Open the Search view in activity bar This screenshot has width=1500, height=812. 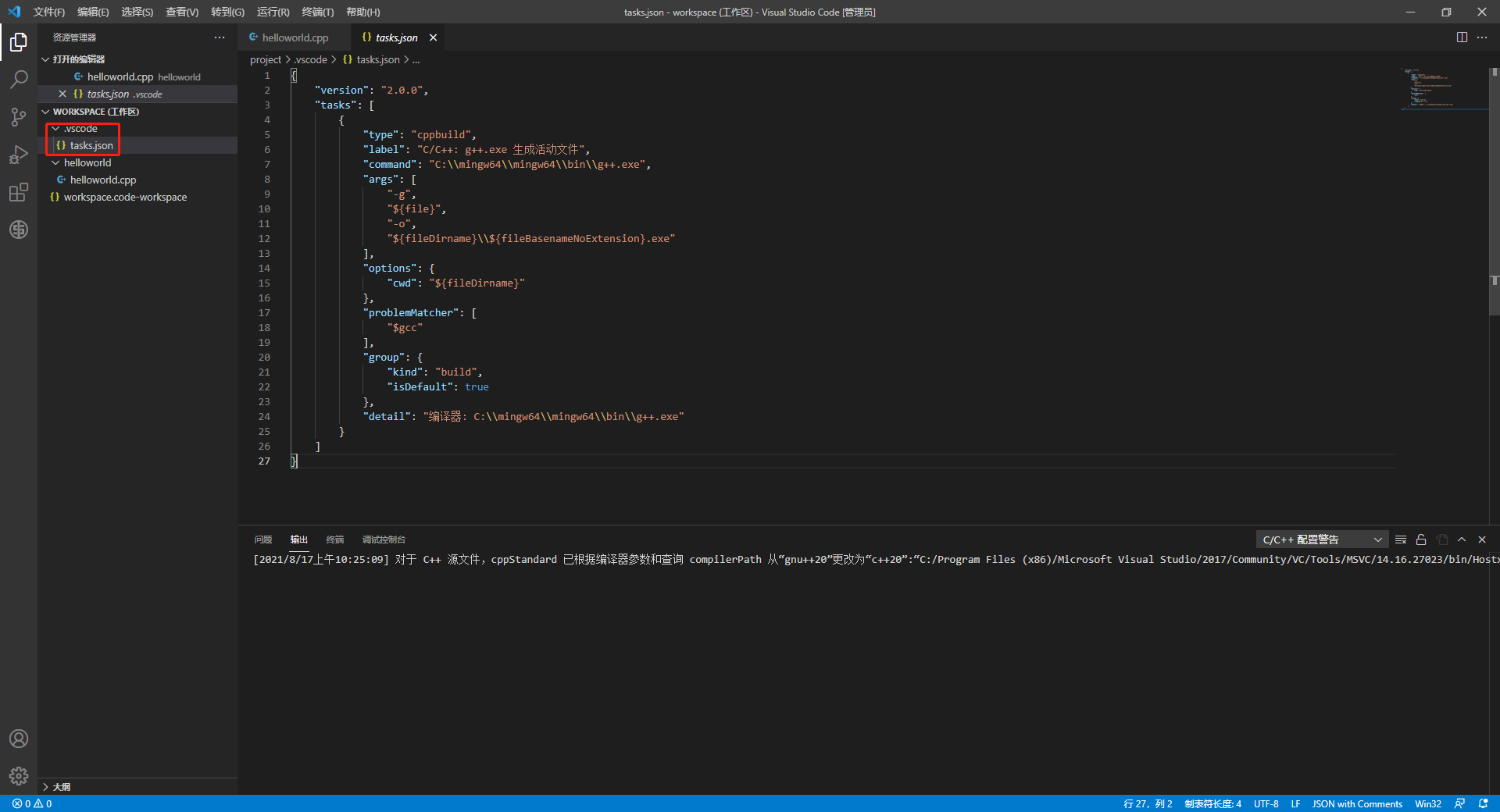pos(19,79)
